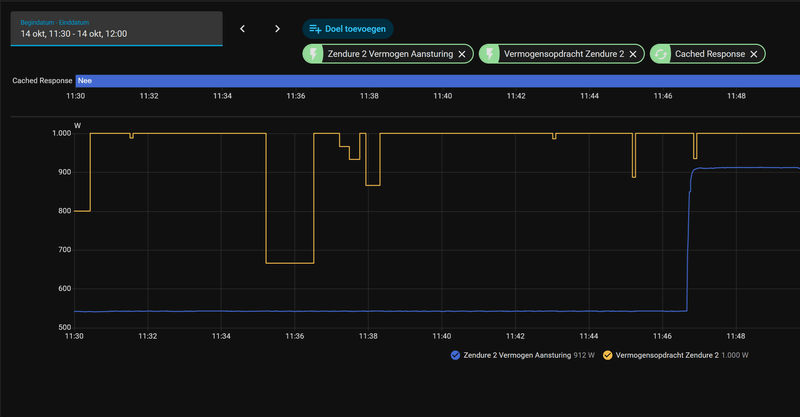The height and width of the screenshot is (417, 800).
Task: Remove Vermogensopdracht Zendure 2 chip
Action: pyautogui.click(x=633, y=54)
